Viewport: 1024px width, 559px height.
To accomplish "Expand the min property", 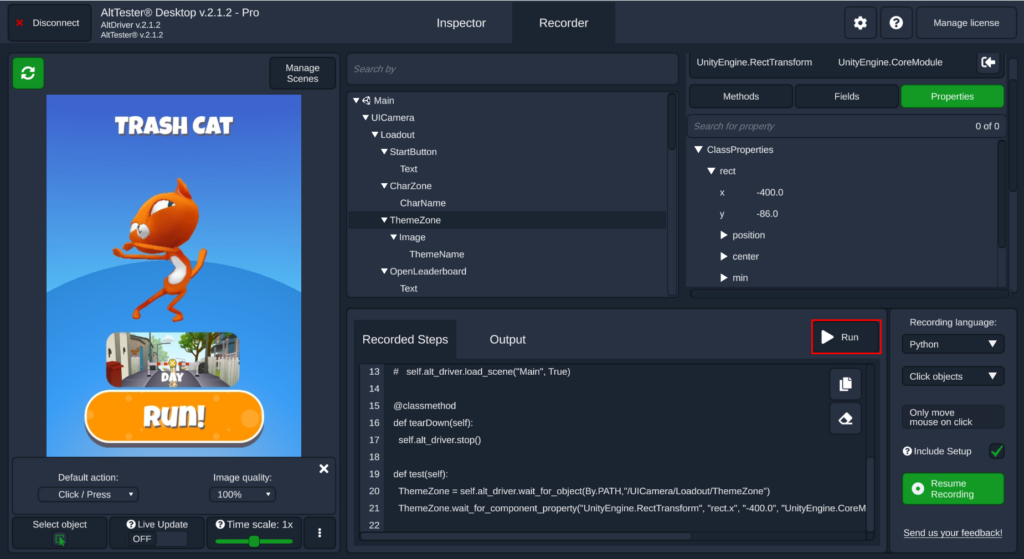I will (x=724, y=278).
